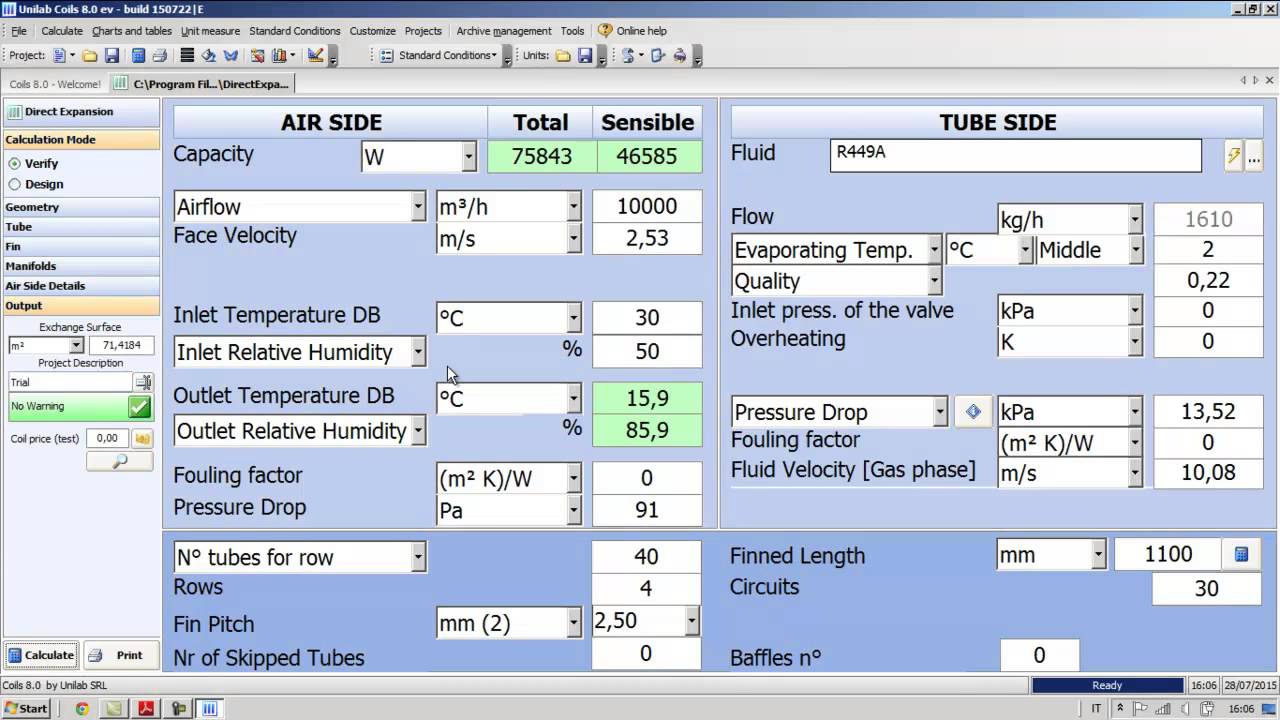Open the Fin Pitch 2,50 value dropdown

tap(691, 622)
